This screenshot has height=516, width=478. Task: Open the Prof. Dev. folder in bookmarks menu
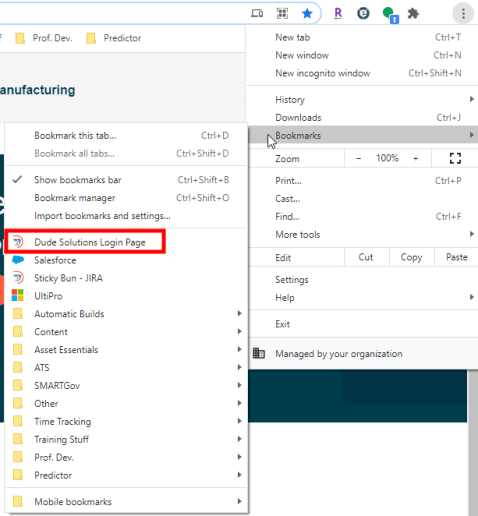(x=126, y=457)
